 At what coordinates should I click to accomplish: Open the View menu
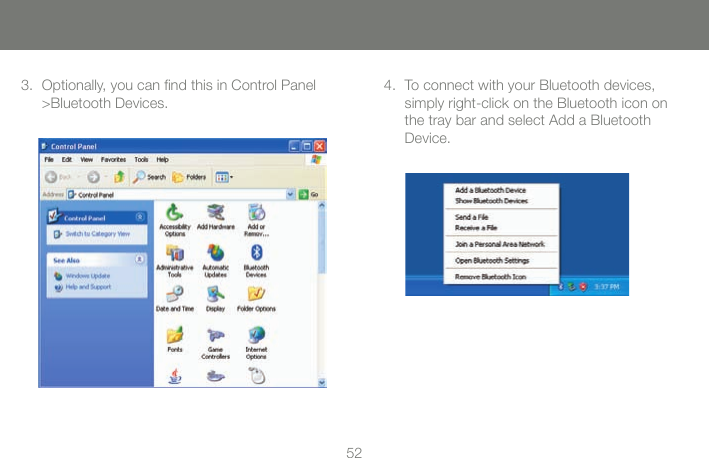(86, 160)
